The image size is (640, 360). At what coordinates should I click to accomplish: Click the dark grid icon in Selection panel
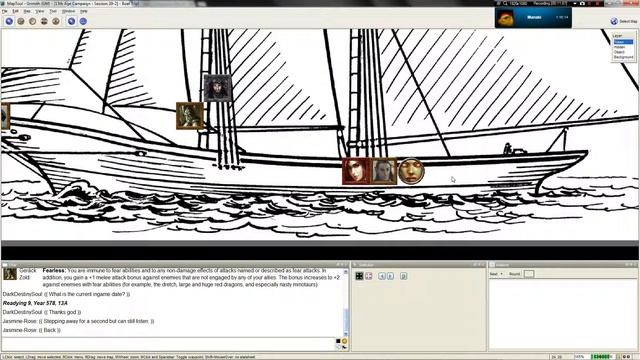(x=359, y=276)
